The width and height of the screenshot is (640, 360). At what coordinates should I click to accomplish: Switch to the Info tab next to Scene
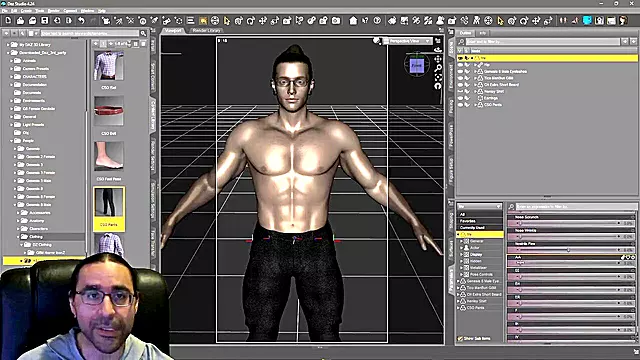tap(482, 33)
